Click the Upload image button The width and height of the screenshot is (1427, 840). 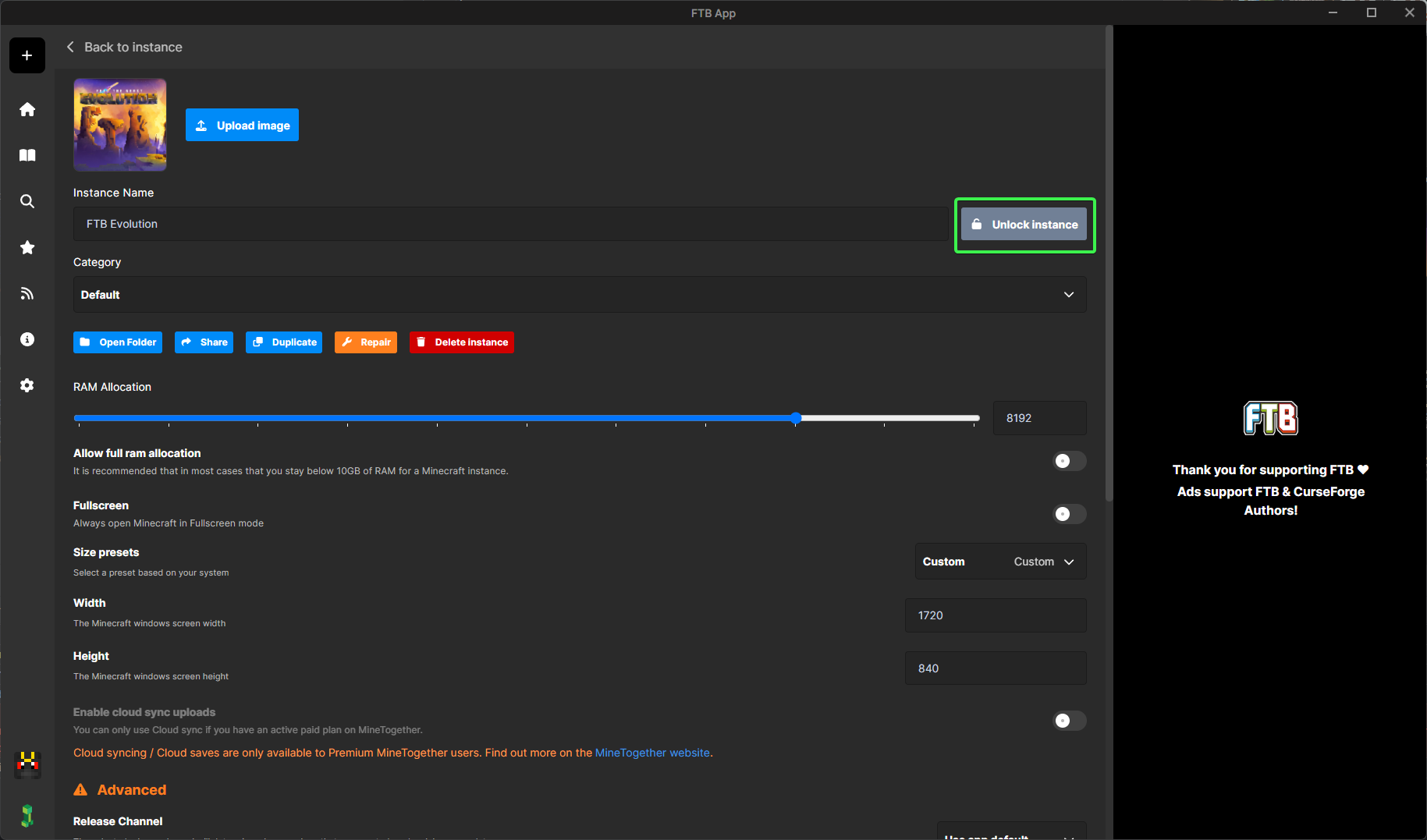[x=242, y=125]
